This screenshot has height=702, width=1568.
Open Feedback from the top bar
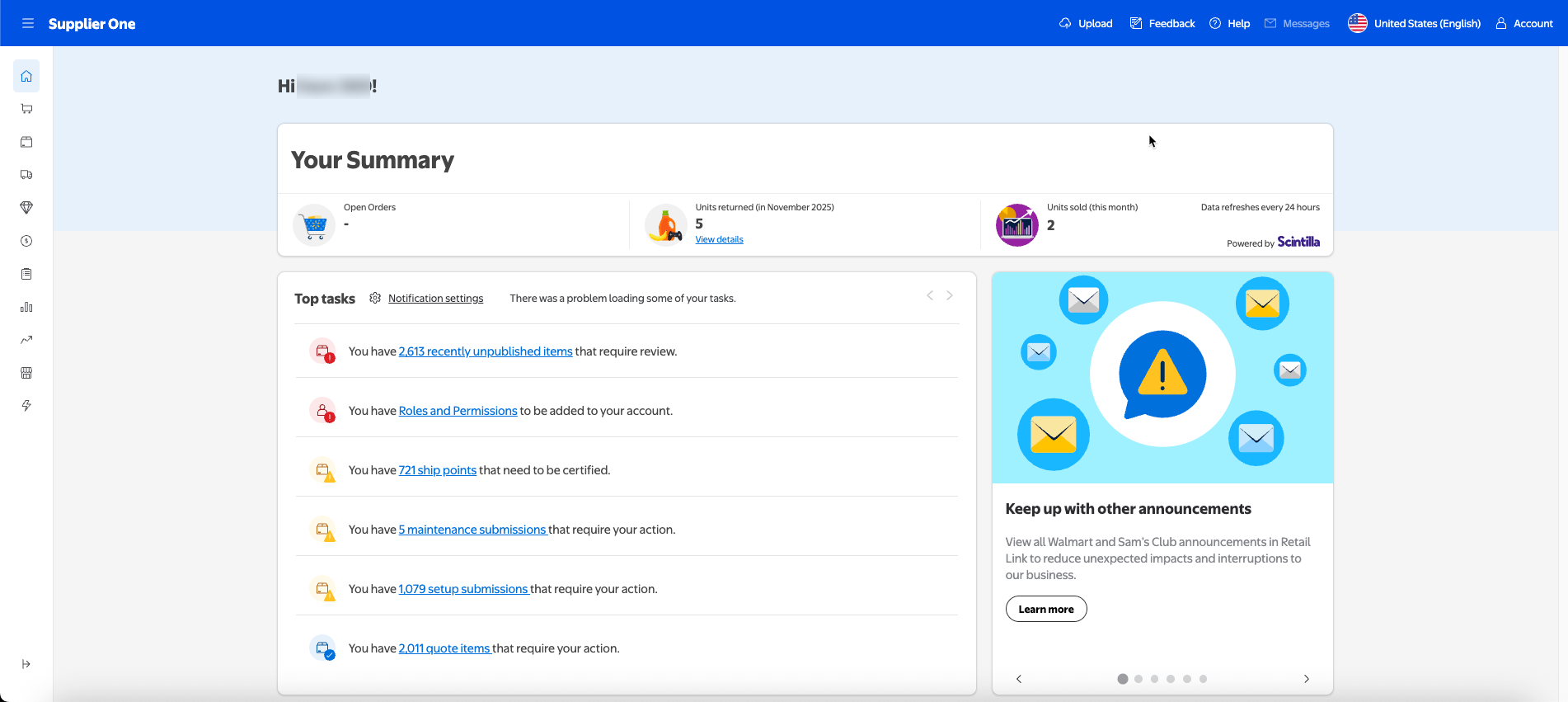tap(1162, 23)
